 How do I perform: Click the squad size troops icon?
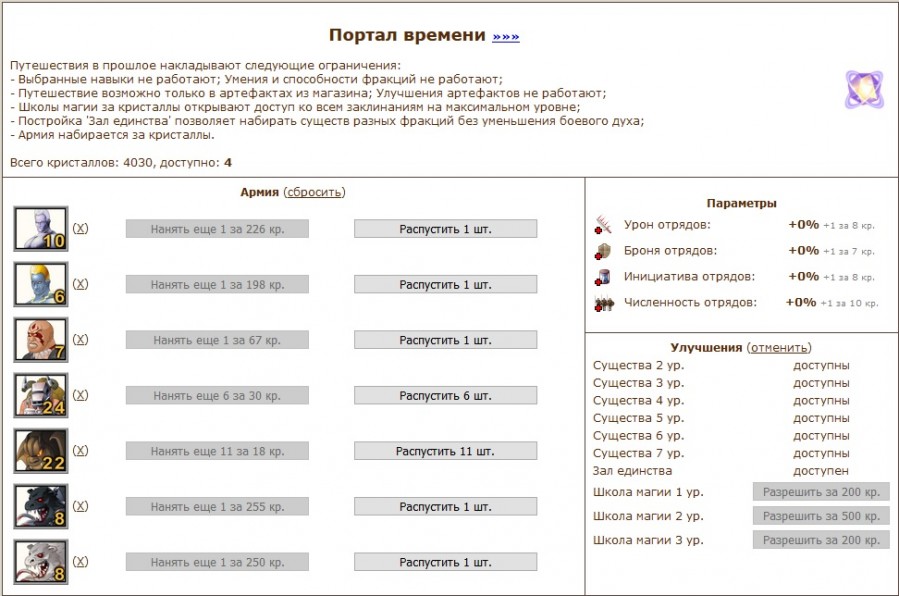pyautogui.click(x=603, y=303)
